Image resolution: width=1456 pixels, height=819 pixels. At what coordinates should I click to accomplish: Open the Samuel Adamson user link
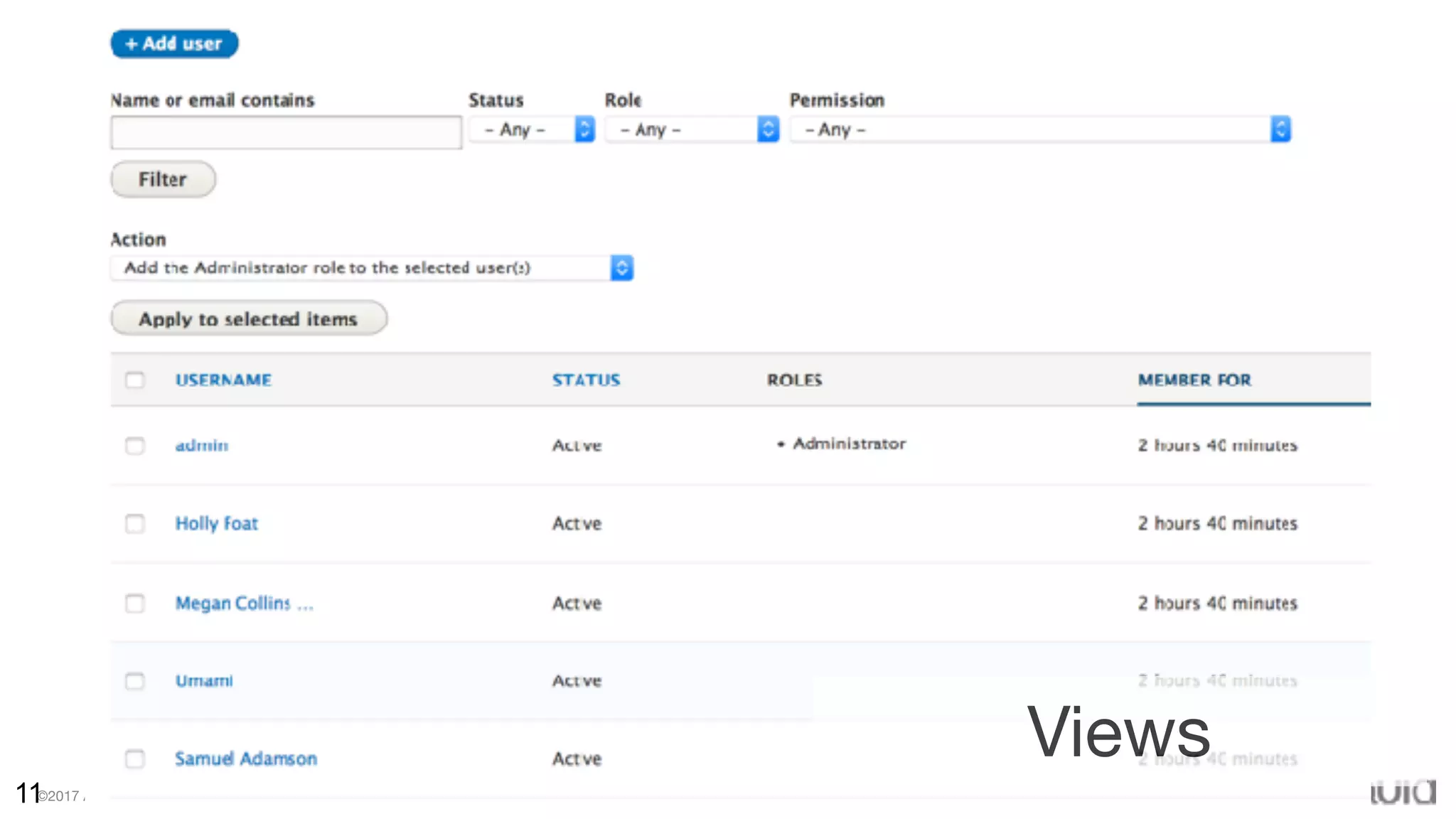(x=246, y=759)
